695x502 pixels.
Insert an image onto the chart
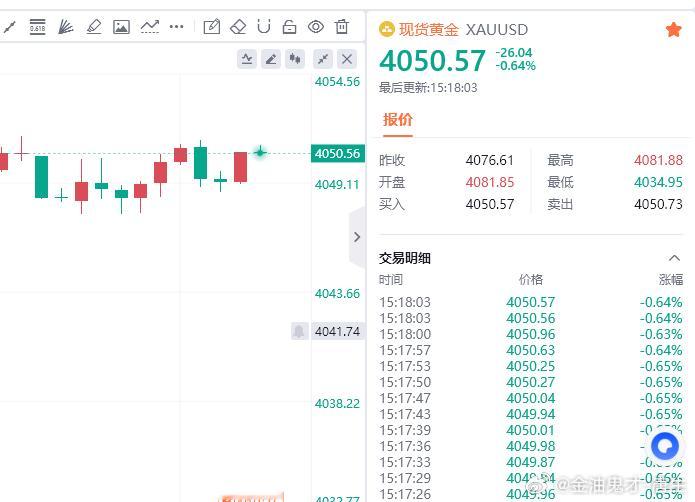121,27
